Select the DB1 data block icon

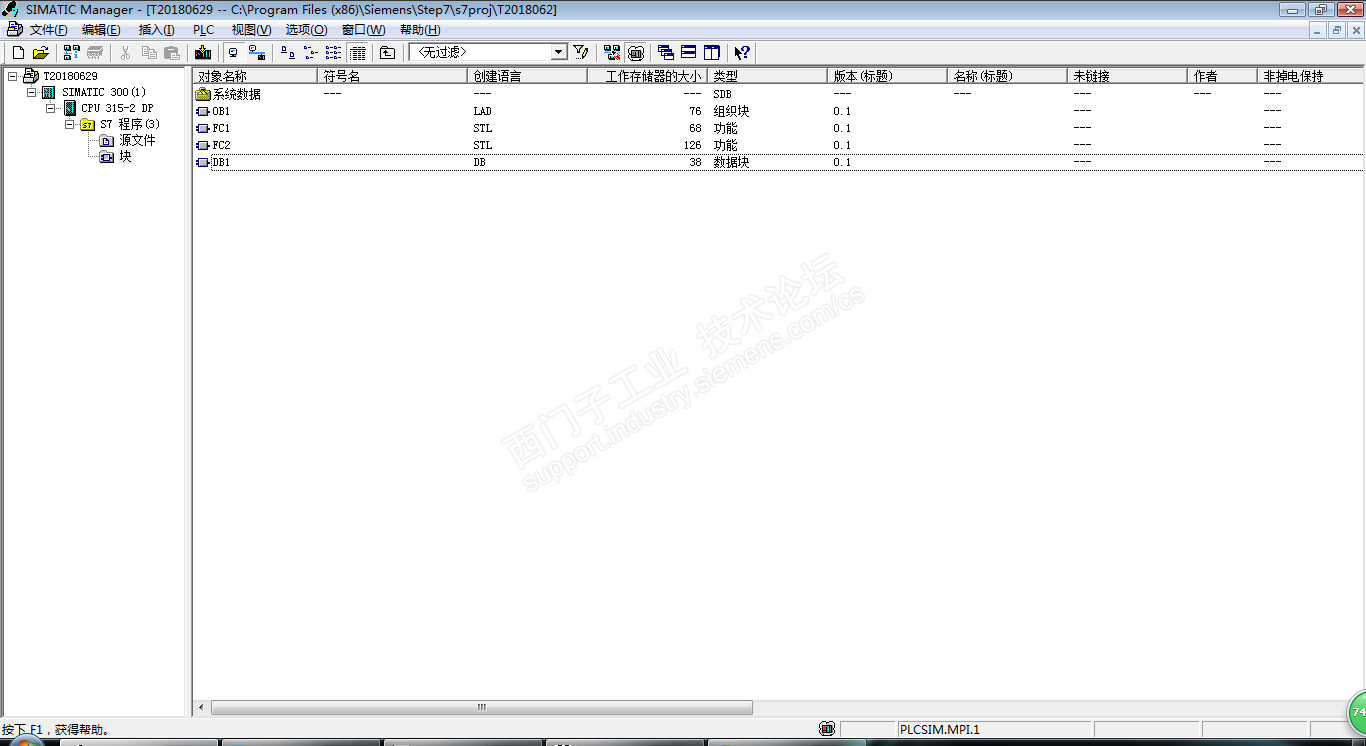tap(203, 162)
